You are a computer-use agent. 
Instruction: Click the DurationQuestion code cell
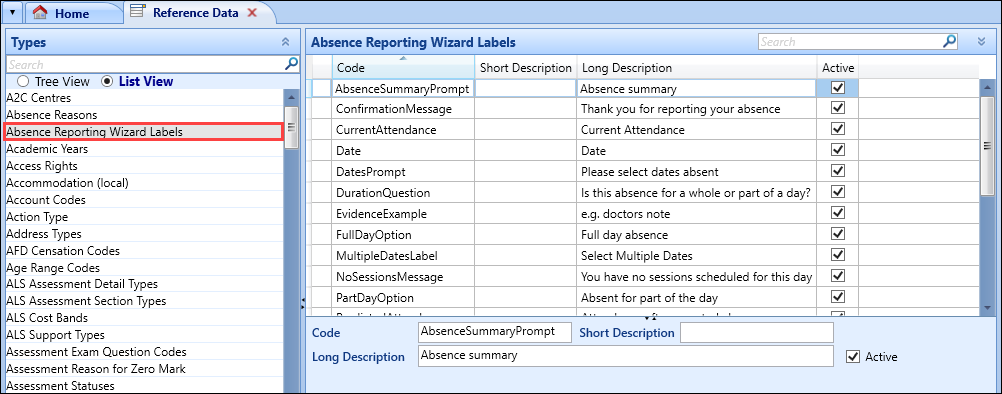tap(403, 192)
